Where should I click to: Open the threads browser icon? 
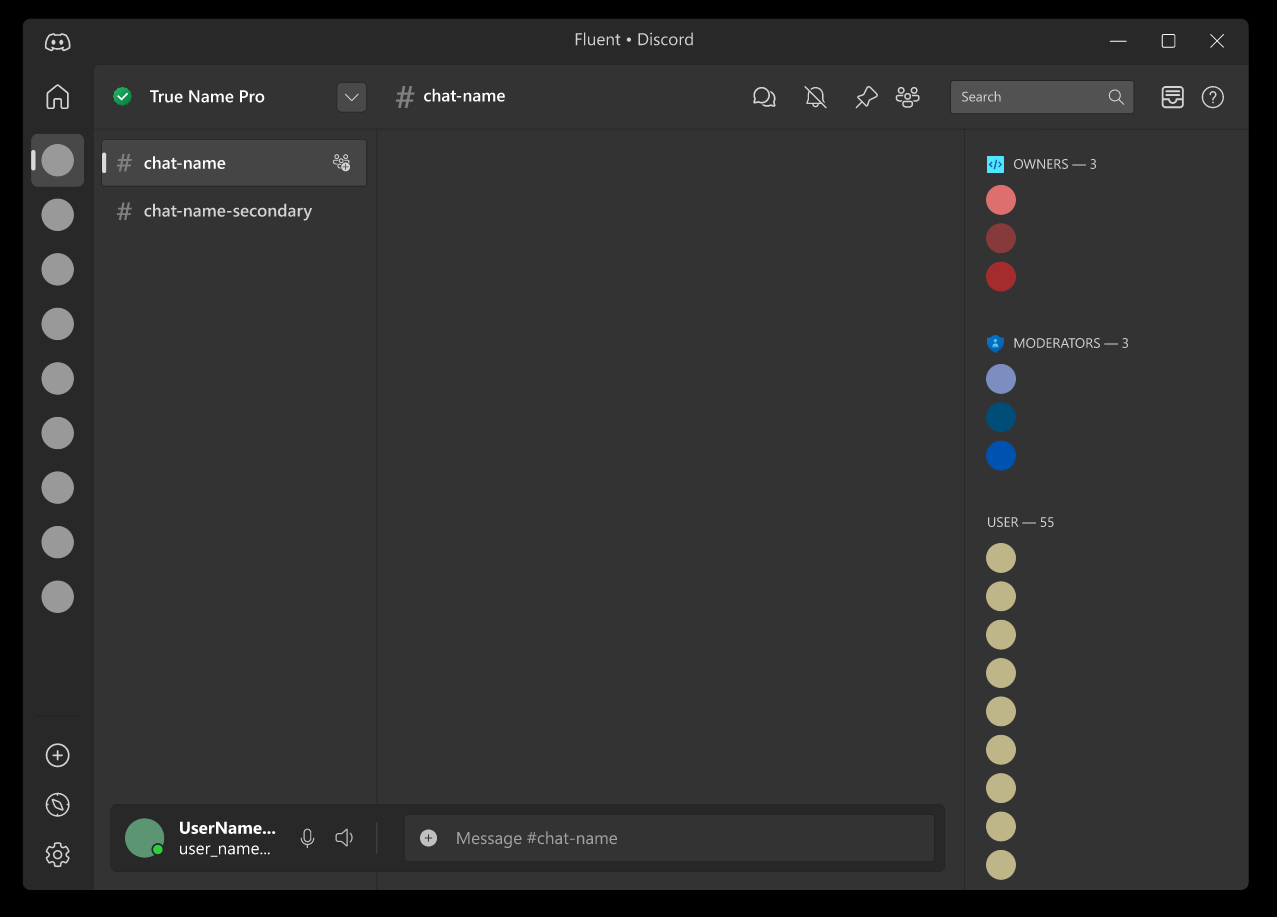pyautogui.click(x=764, y=97)
